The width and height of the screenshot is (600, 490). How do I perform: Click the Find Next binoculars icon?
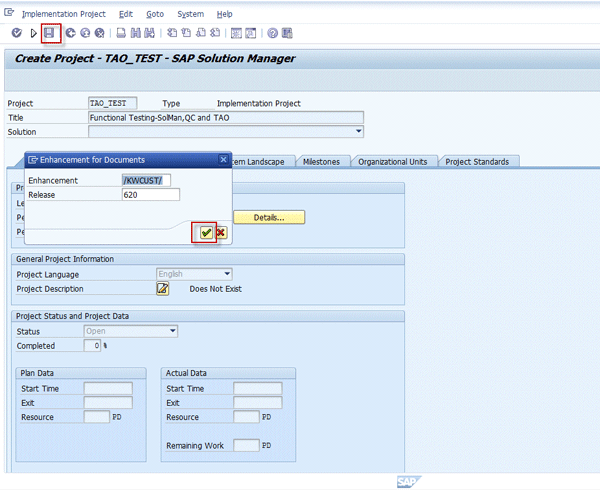149,33
